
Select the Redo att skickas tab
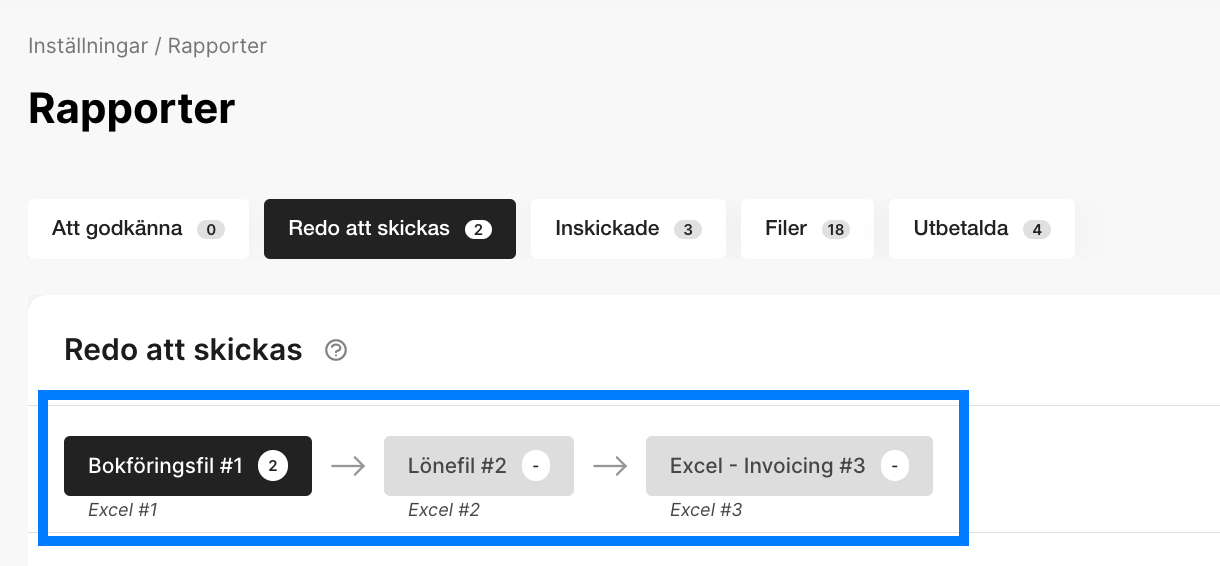[389, 229]
